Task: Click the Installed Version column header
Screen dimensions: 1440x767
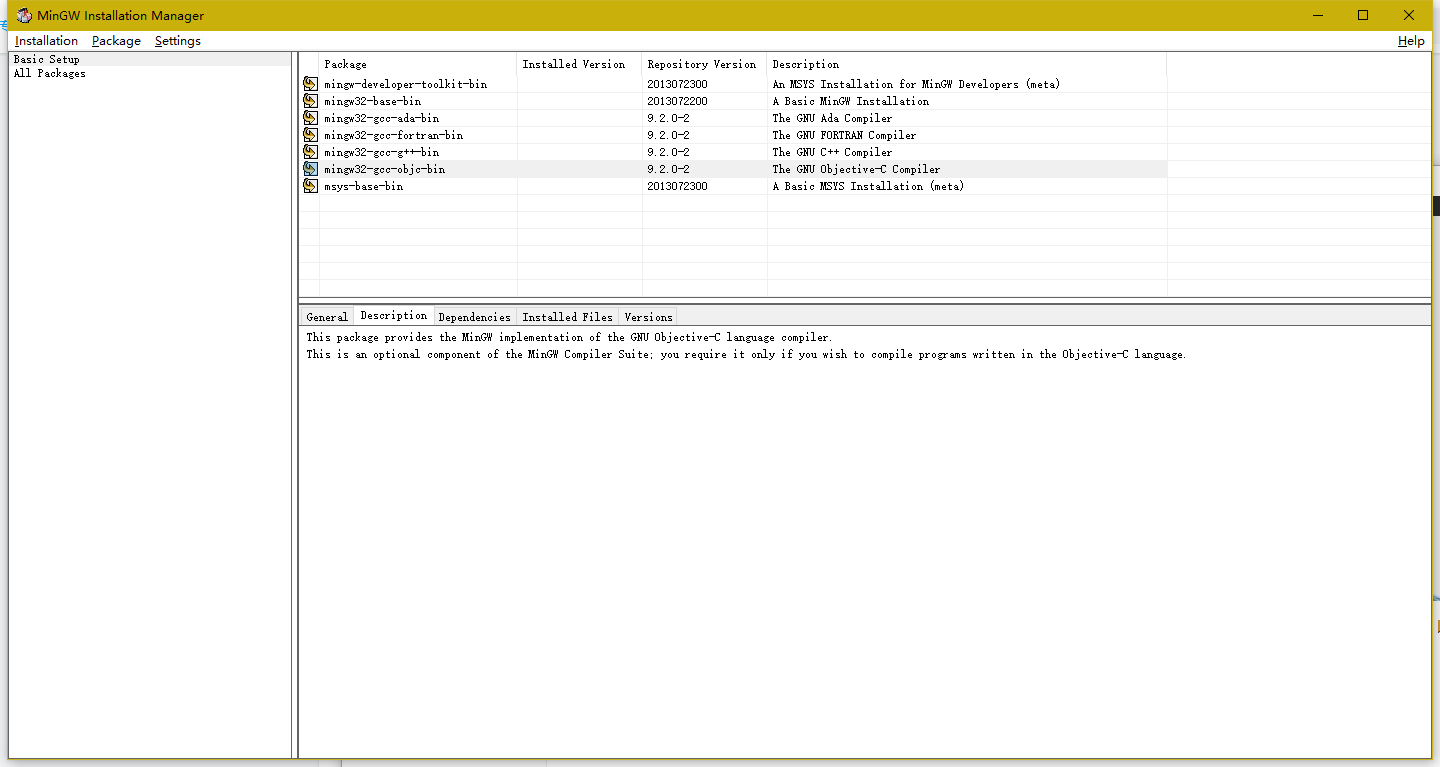Action: [580, 64]
